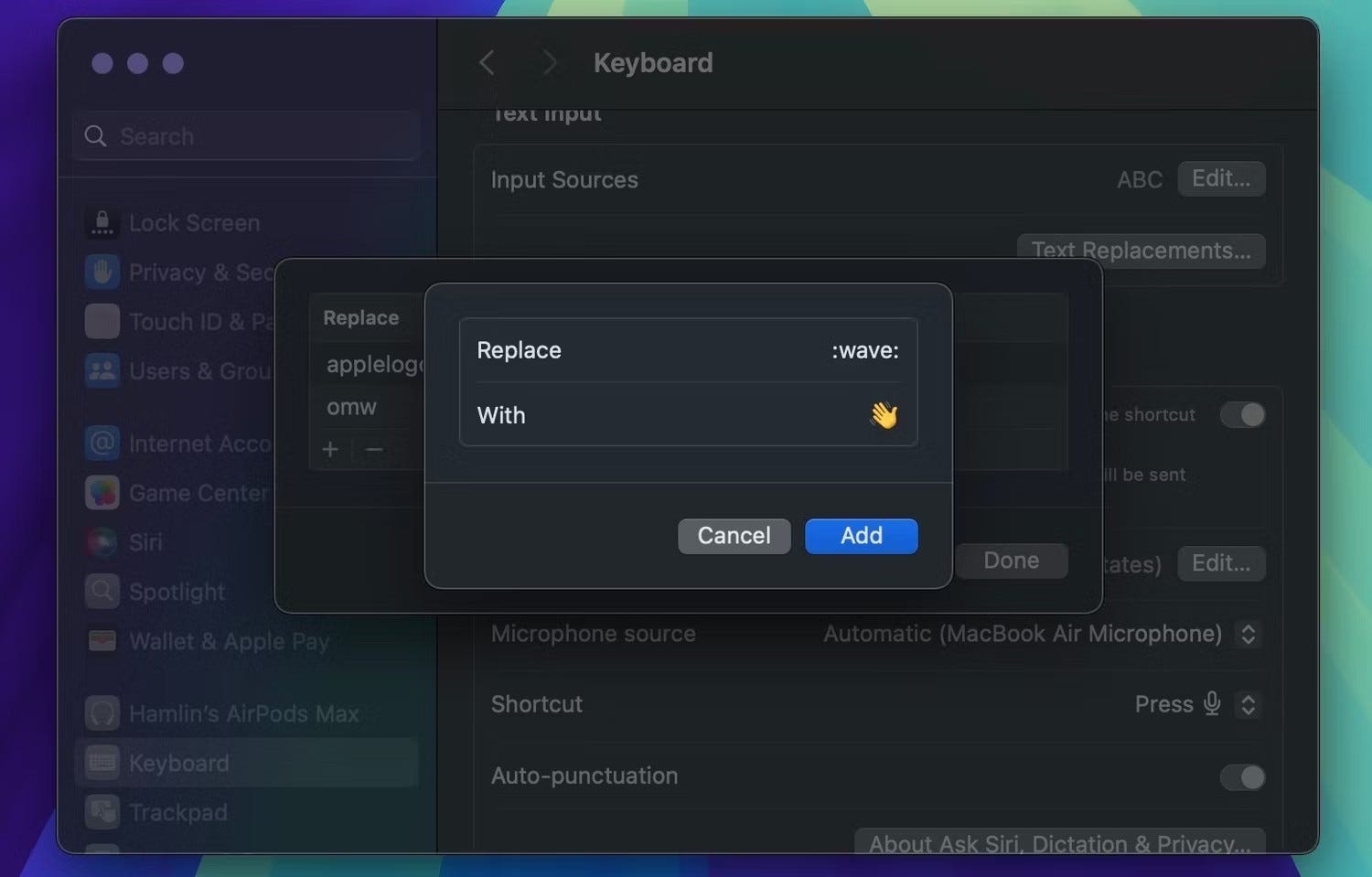Select the Touch ID sidebar icon
This screenshot has height=877, width=1372.
[x=102, y=321]
